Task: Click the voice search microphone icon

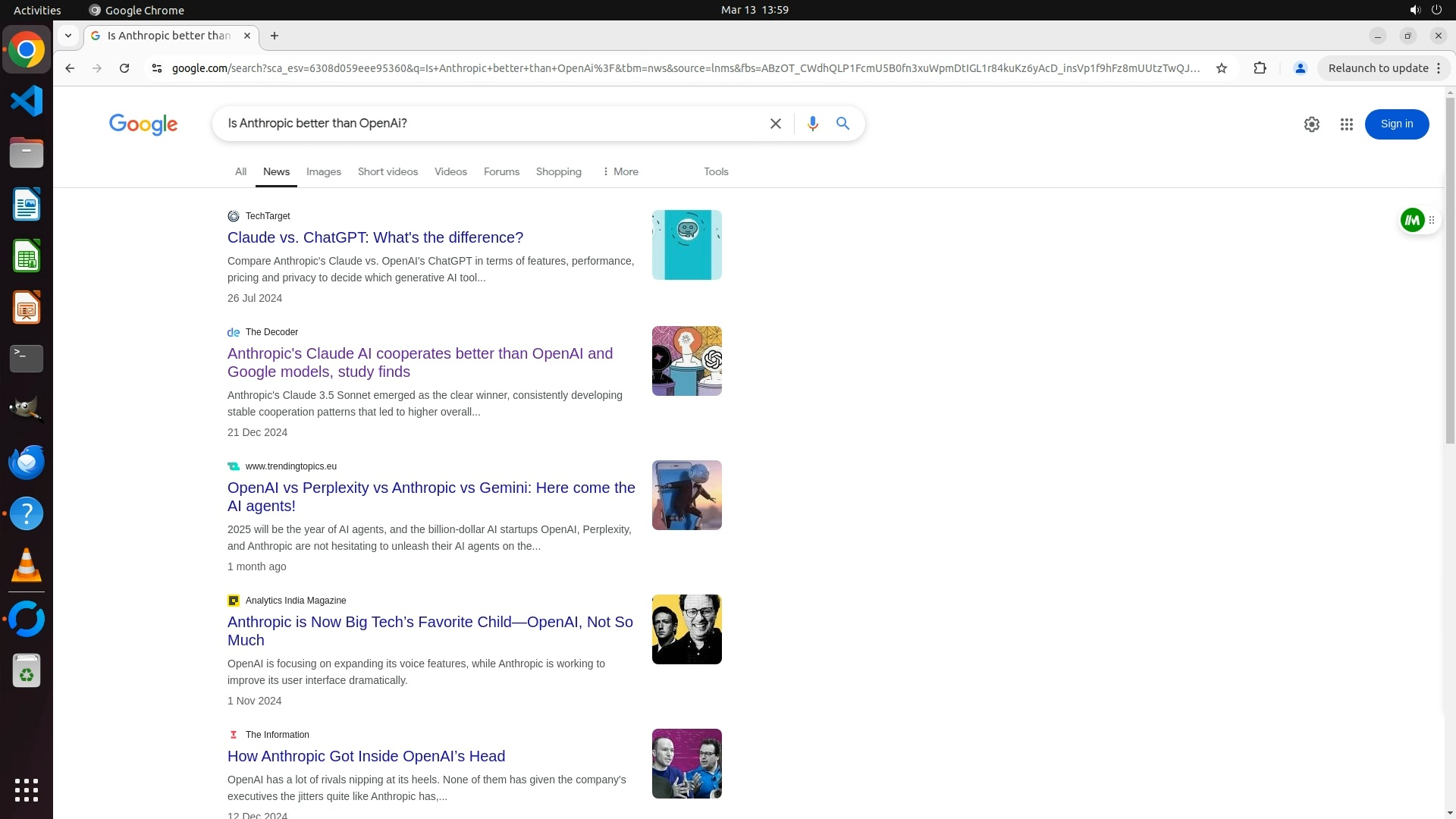Action: click(x=812, y=124)
